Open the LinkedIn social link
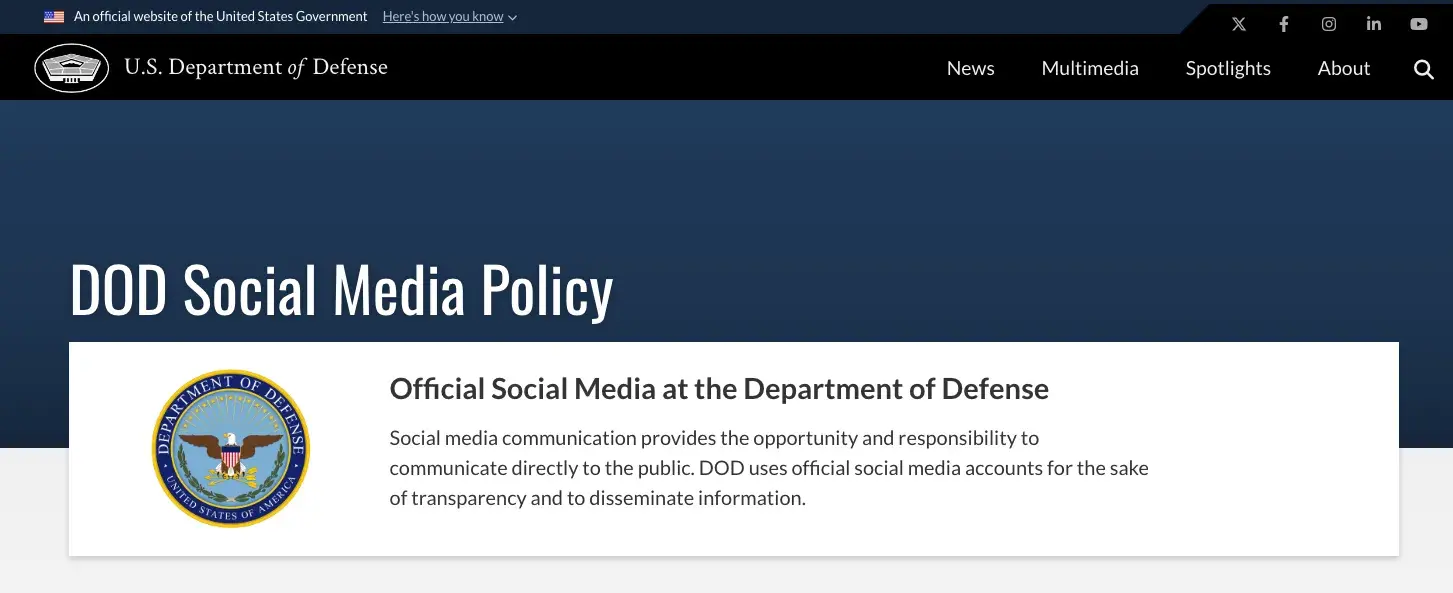The height and width of the screenshot is (593, 1453). point(1374,24)
